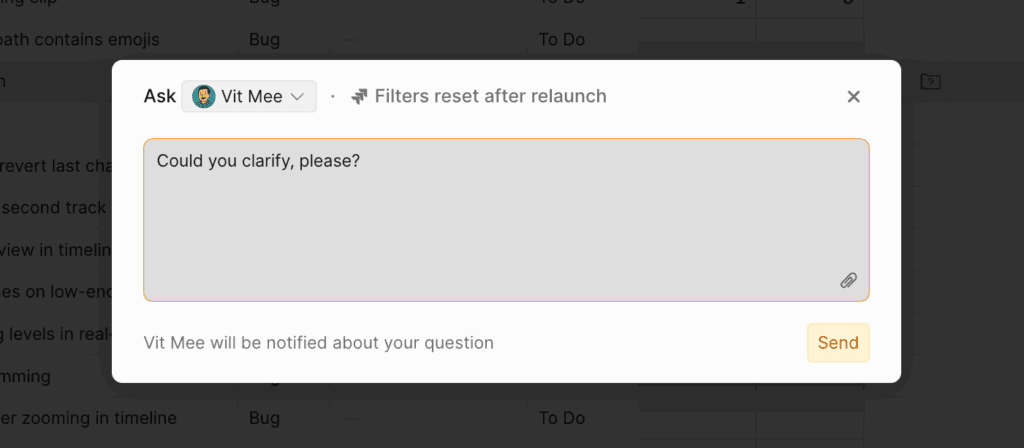Screen dimensions: 1024x448
Task: Click the 'Ask' label in the dialog header
Action: [x=159, y=97]
